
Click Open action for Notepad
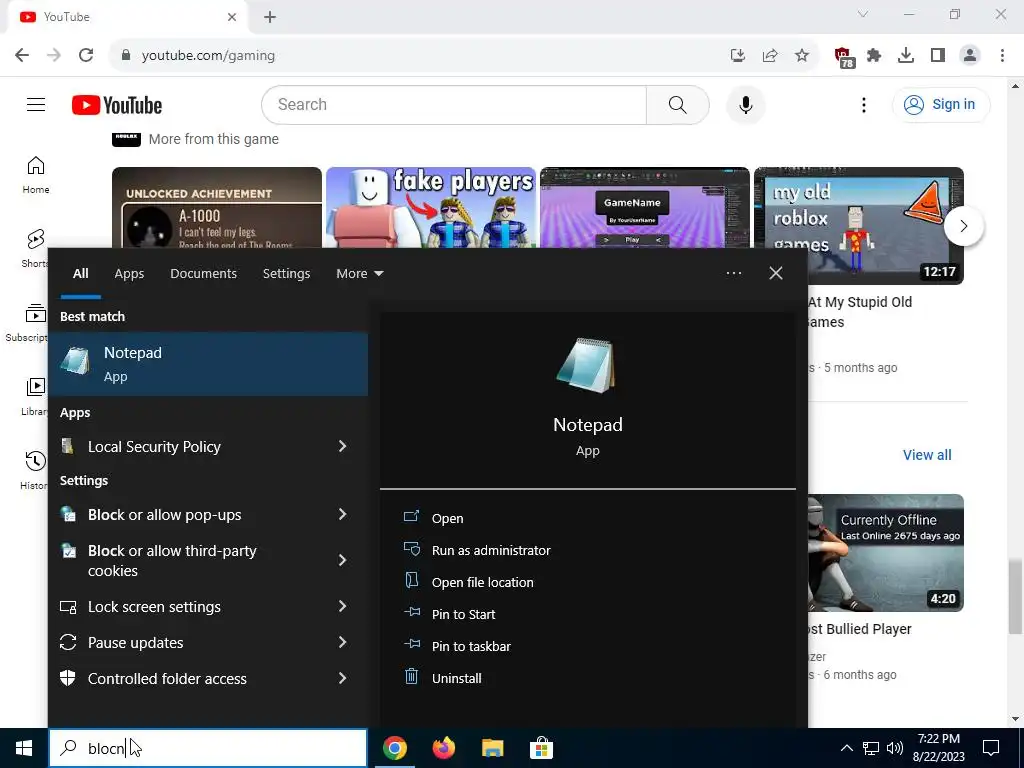tap(447, 518)
